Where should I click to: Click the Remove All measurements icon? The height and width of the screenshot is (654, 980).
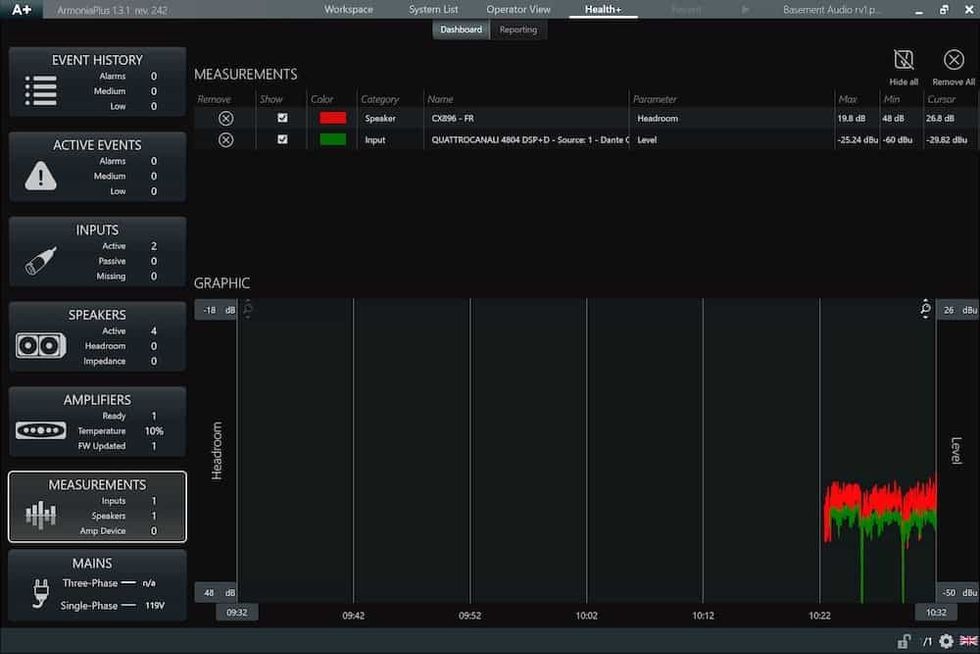(x=953, y=61)
